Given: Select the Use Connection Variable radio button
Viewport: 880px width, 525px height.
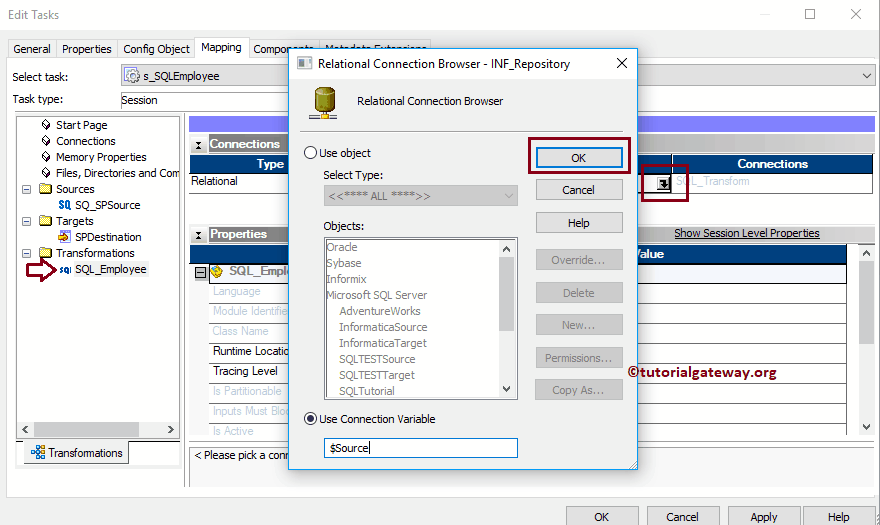Looking at the screenshot, I should point(310,419).
